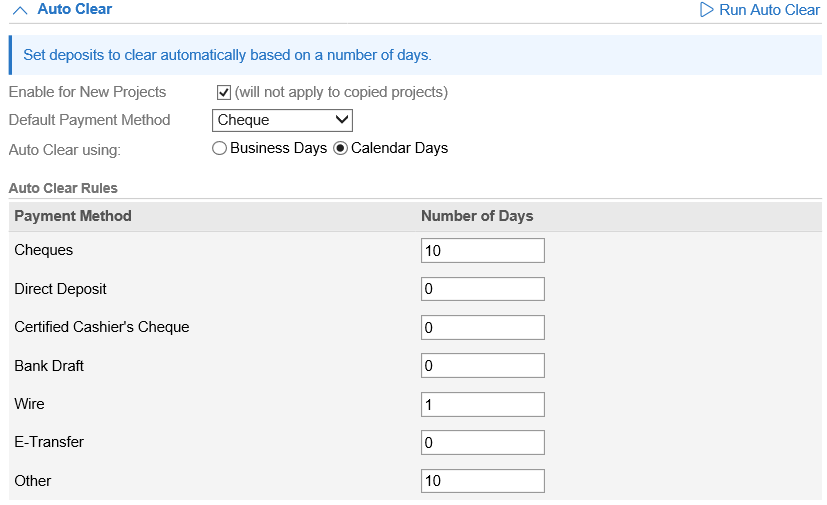Click the E-Transfer days input box
Screen dimensions: 827x505
click(x=482, y=442)
